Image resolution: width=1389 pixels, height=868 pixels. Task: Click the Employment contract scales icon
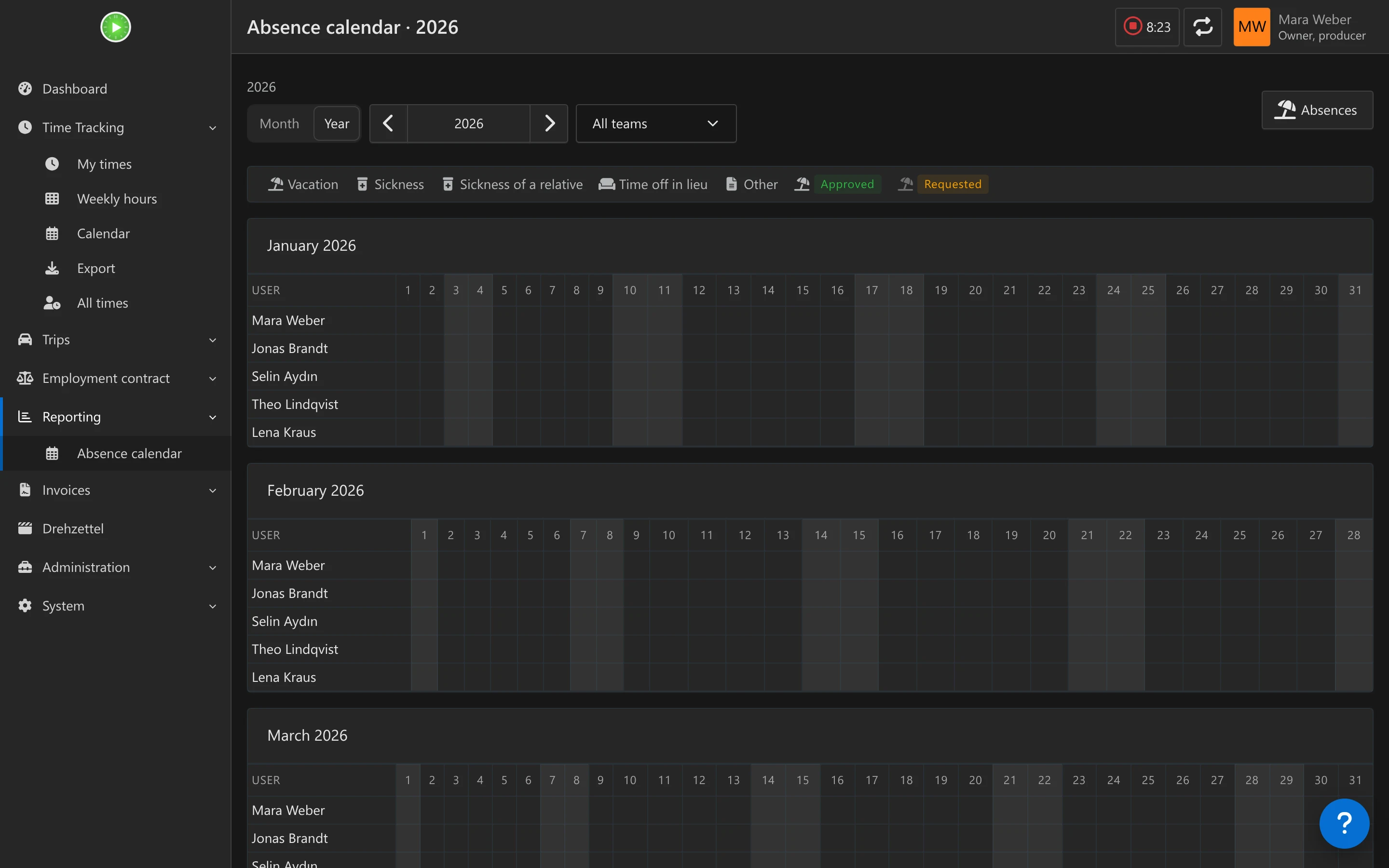click(x=25, y=378)
